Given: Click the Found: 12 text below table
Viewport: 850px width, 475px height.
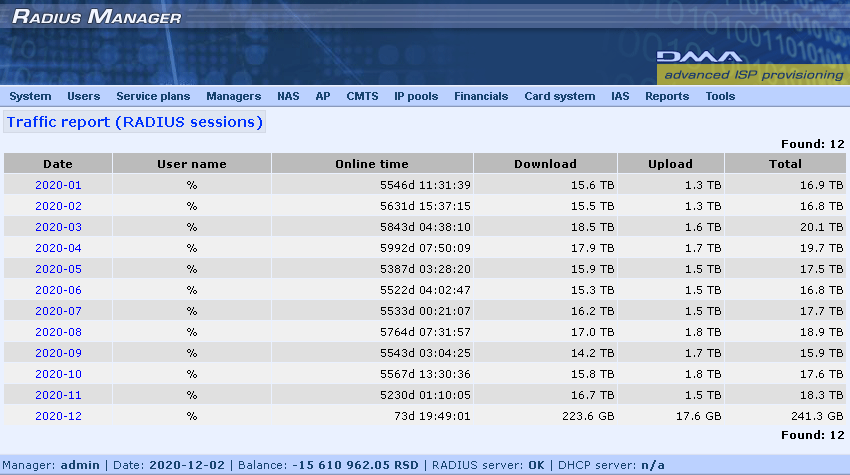Looking at the screenshot, I should point(813,435).
